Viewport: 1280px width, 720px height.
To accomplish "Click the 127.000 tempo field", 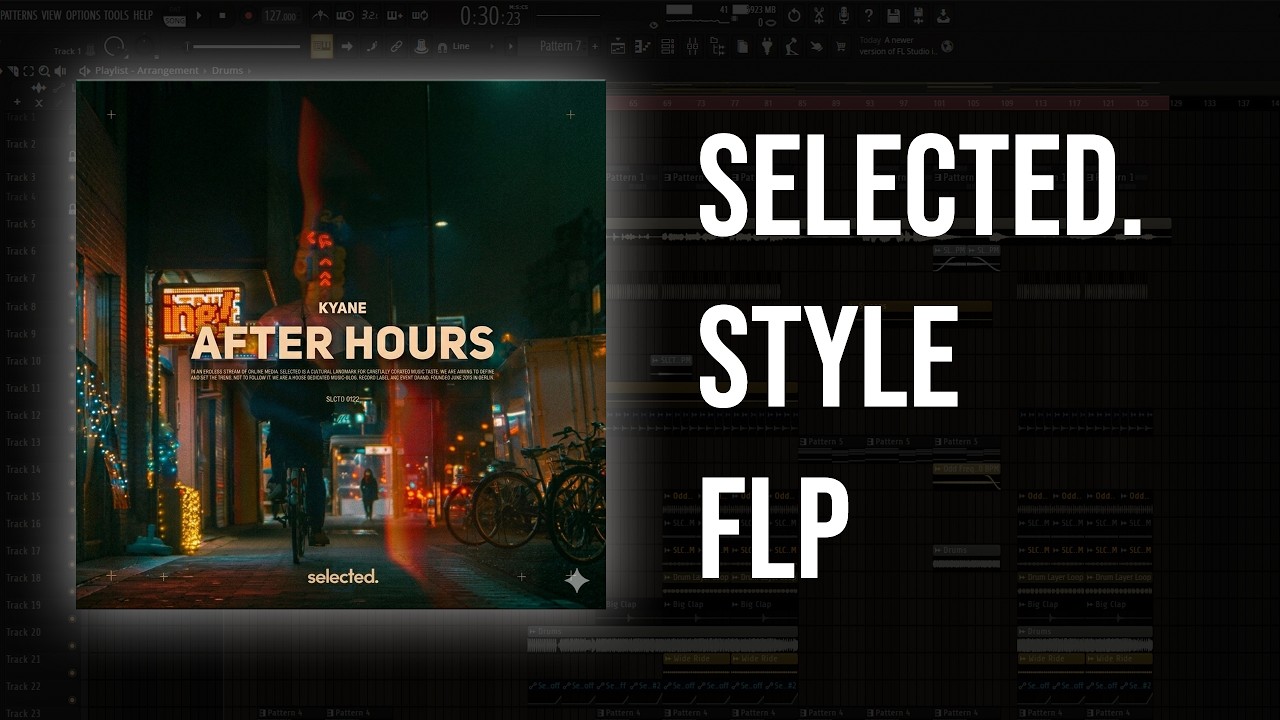I will 280,16.
